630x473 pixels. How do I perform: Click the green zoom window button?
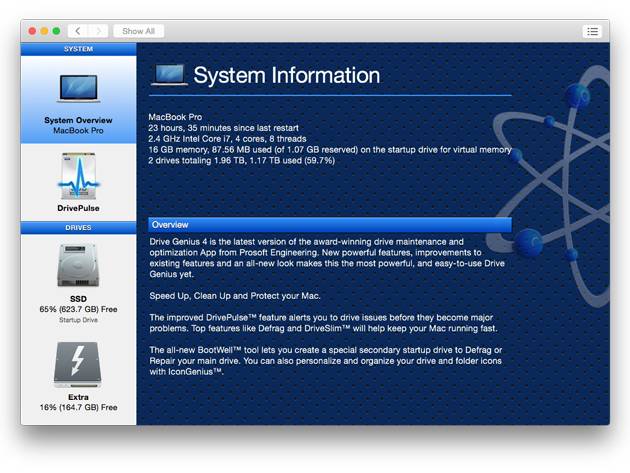(56, 31)
